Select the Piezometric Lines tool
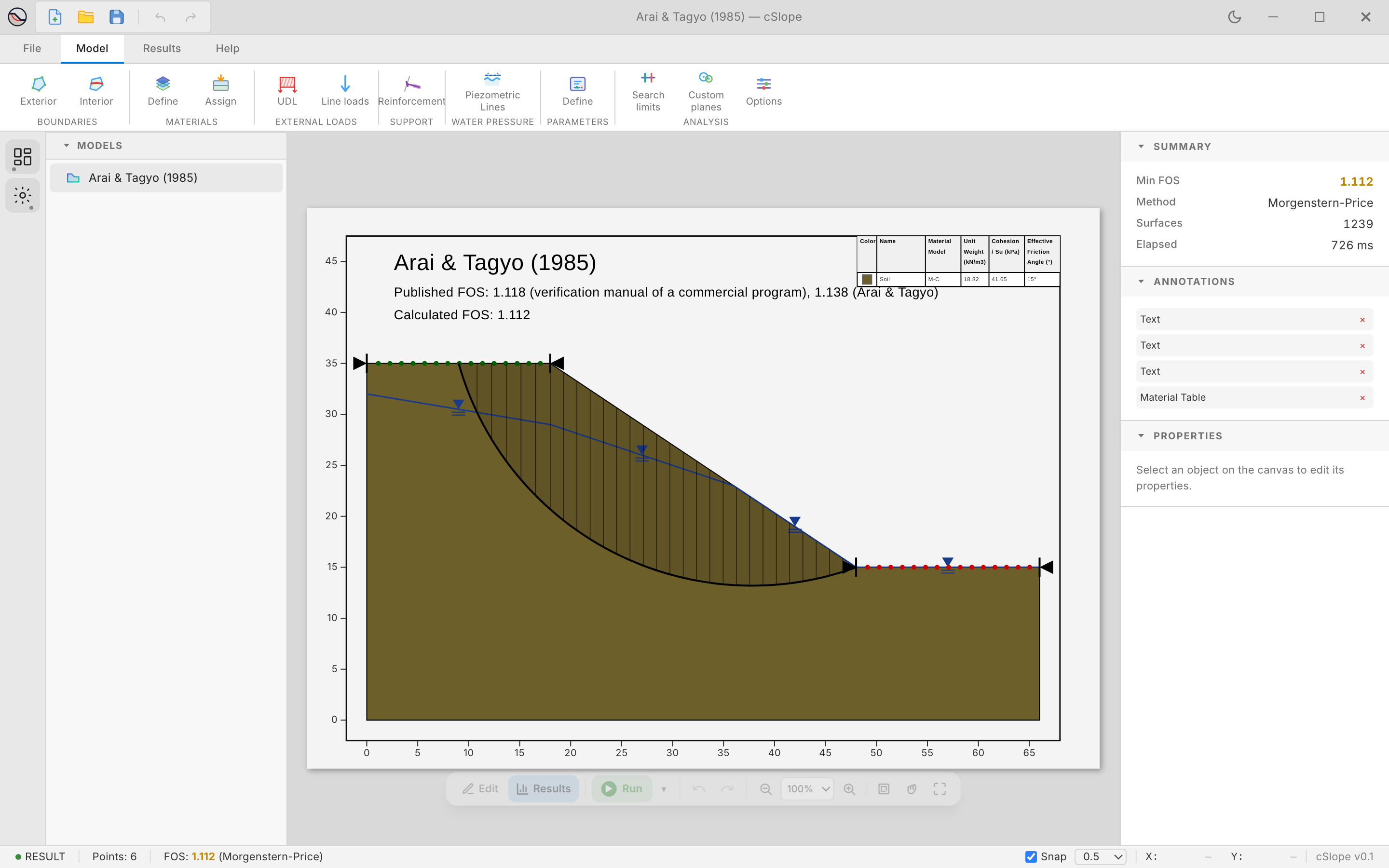1389x868 pixels. (492, 91)
